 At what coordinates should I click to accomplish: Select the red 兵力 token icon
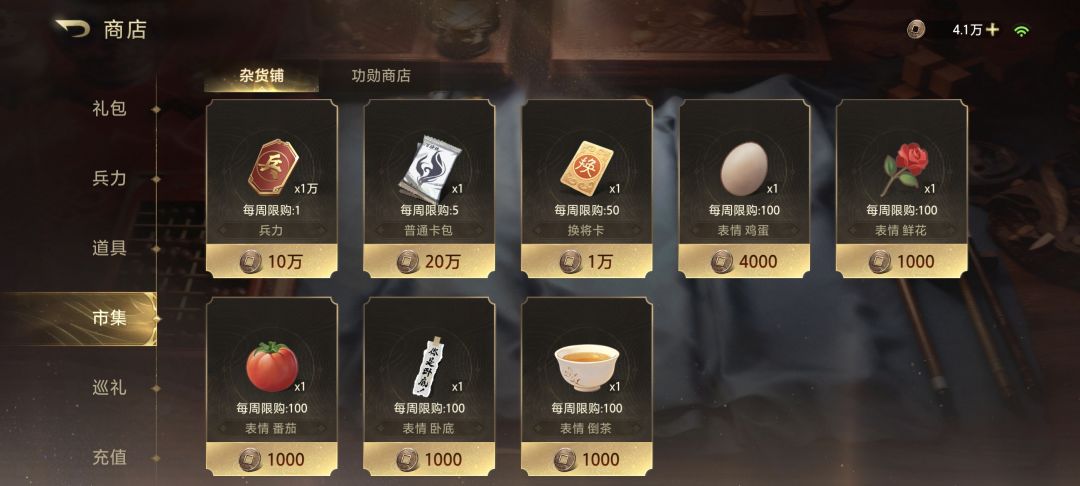[273, 167]
